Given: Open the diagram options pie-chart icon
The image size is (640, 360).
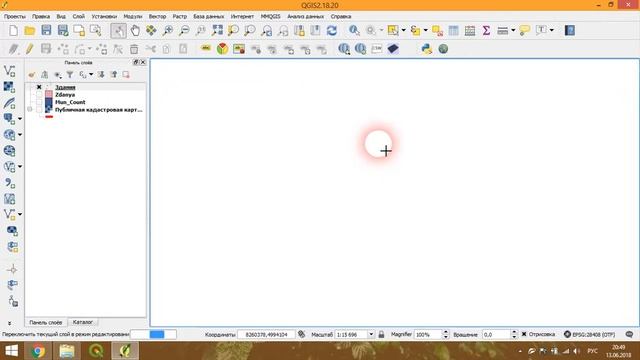Looking at the screenshot, I should click(222, 49).
